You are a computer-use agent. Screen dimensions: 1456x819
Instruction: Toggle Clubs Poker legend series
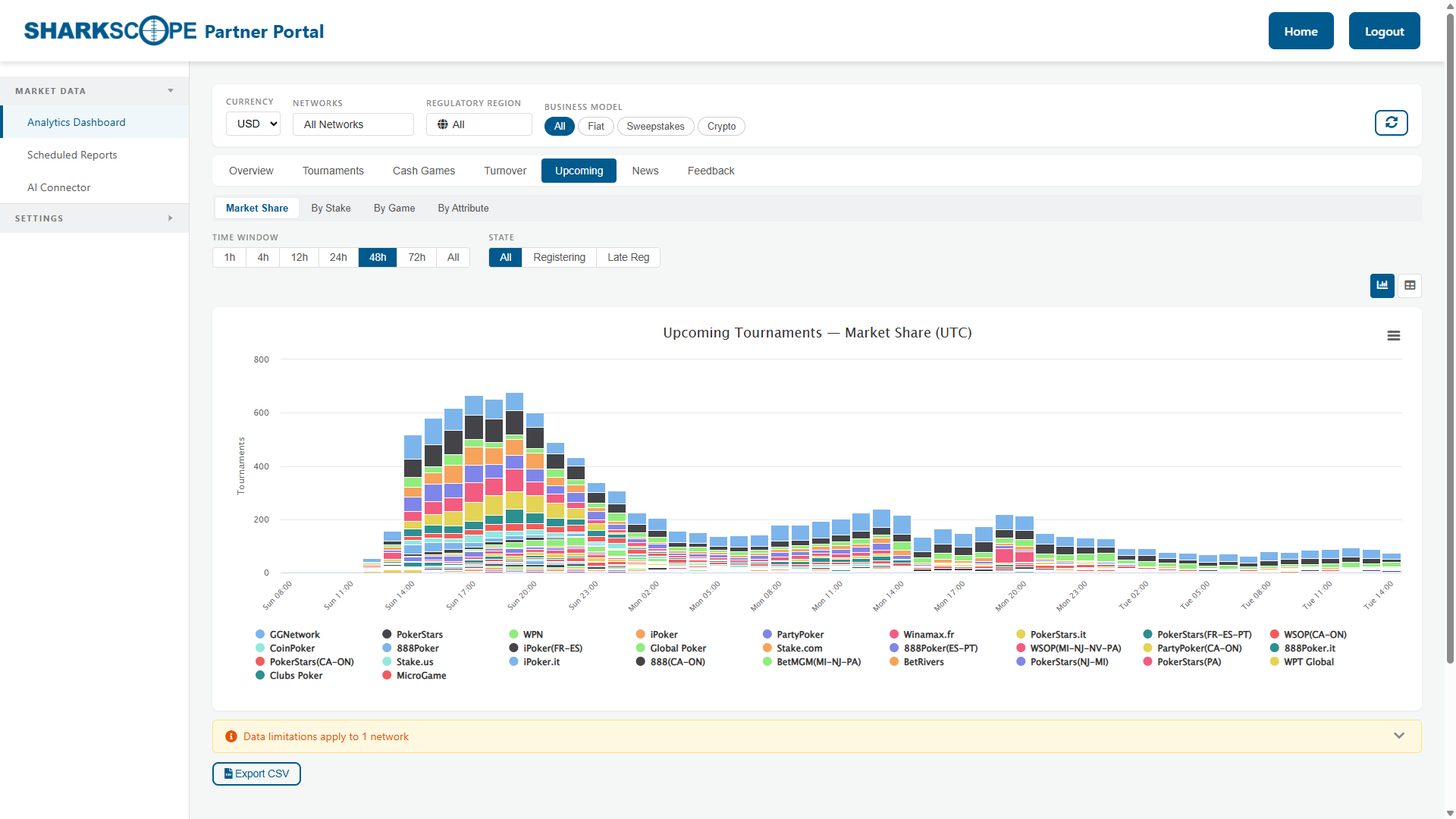[x=289, y=676]
